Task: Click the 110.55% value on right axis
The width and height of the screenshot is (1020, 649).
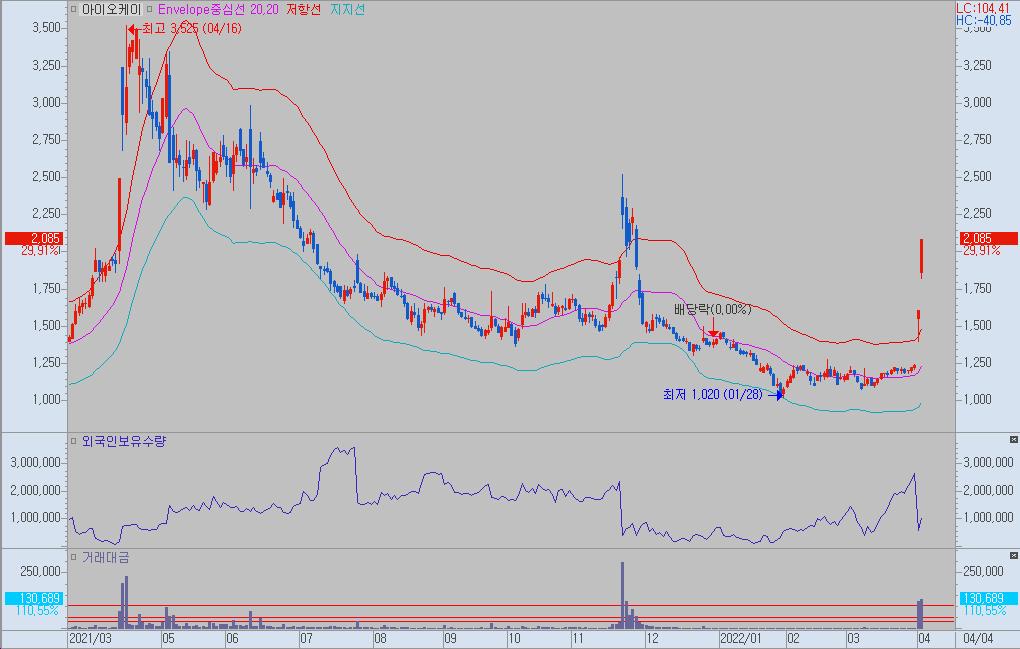Action: coord(985,611)
